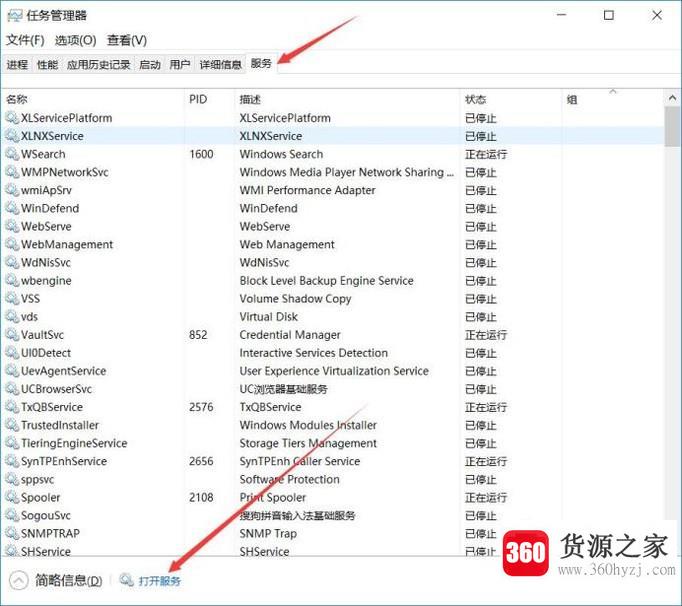Screen dimensions: 682x606
Task: Click the service icon for SogouSvc
Action: click(12, 515)
